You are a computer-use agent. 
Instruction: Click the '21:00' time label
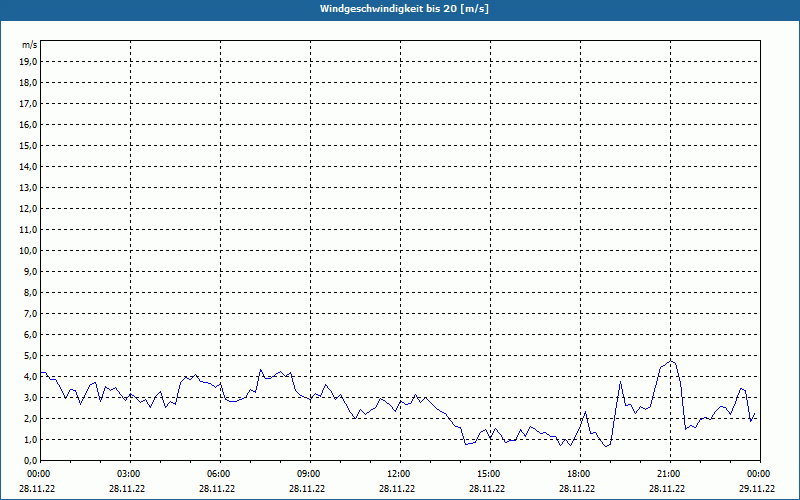[670, 474]
